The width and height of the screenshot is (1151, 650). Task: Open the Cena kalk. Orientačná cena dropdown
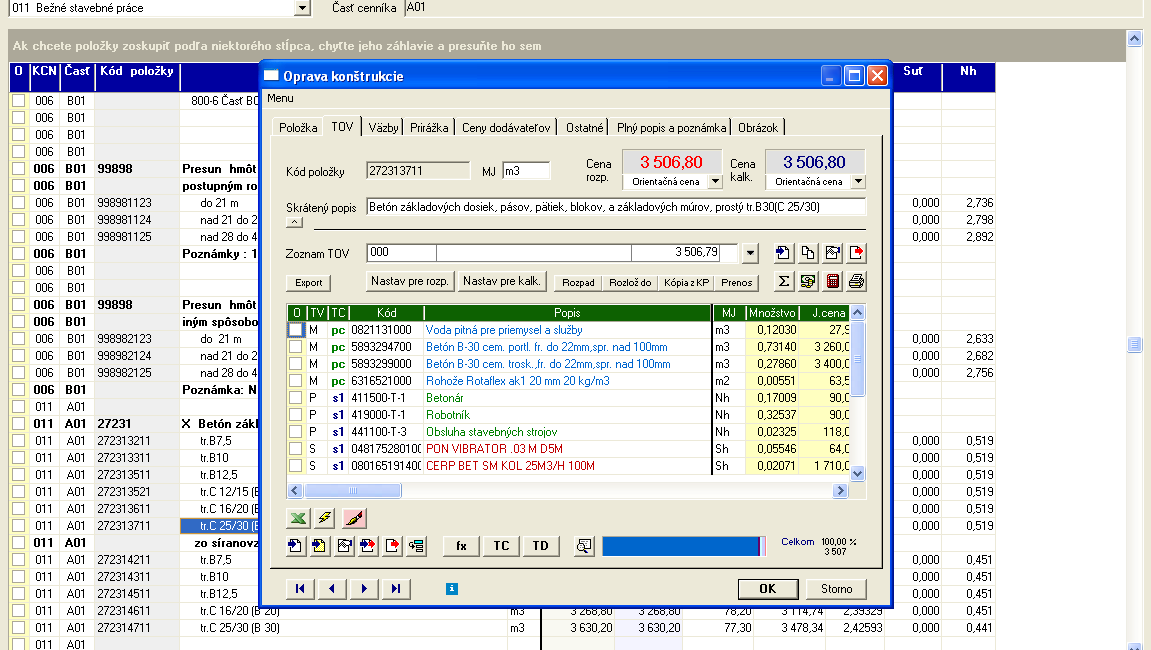click(x=858, y=181)
